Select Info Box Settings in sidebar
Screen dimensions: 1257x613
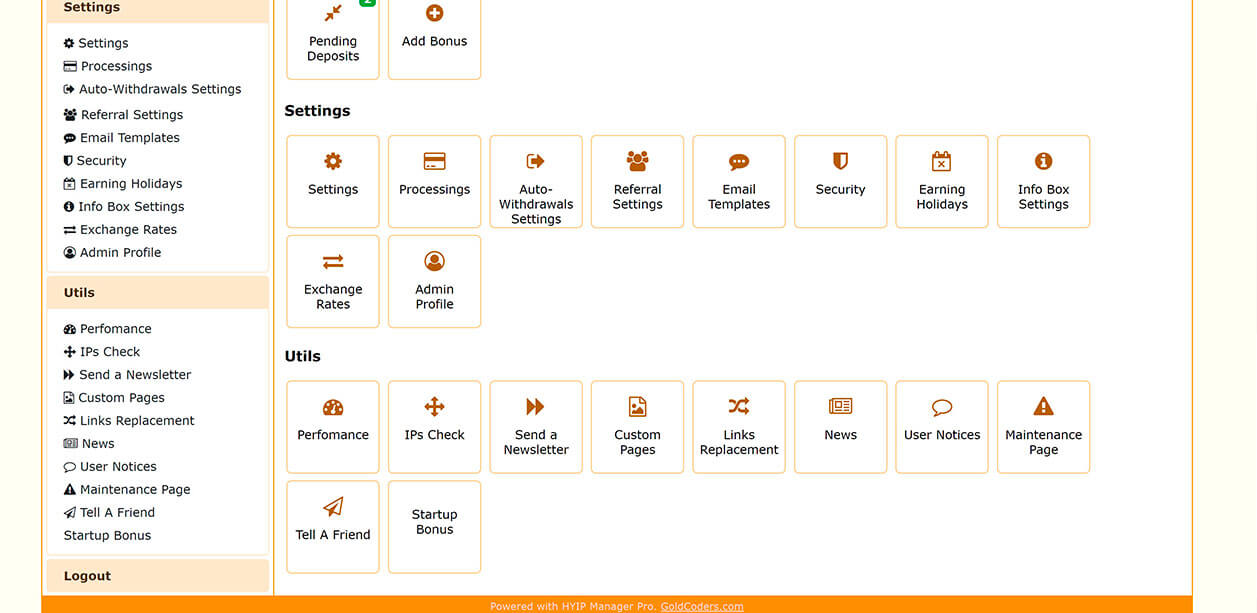[124, 207]
